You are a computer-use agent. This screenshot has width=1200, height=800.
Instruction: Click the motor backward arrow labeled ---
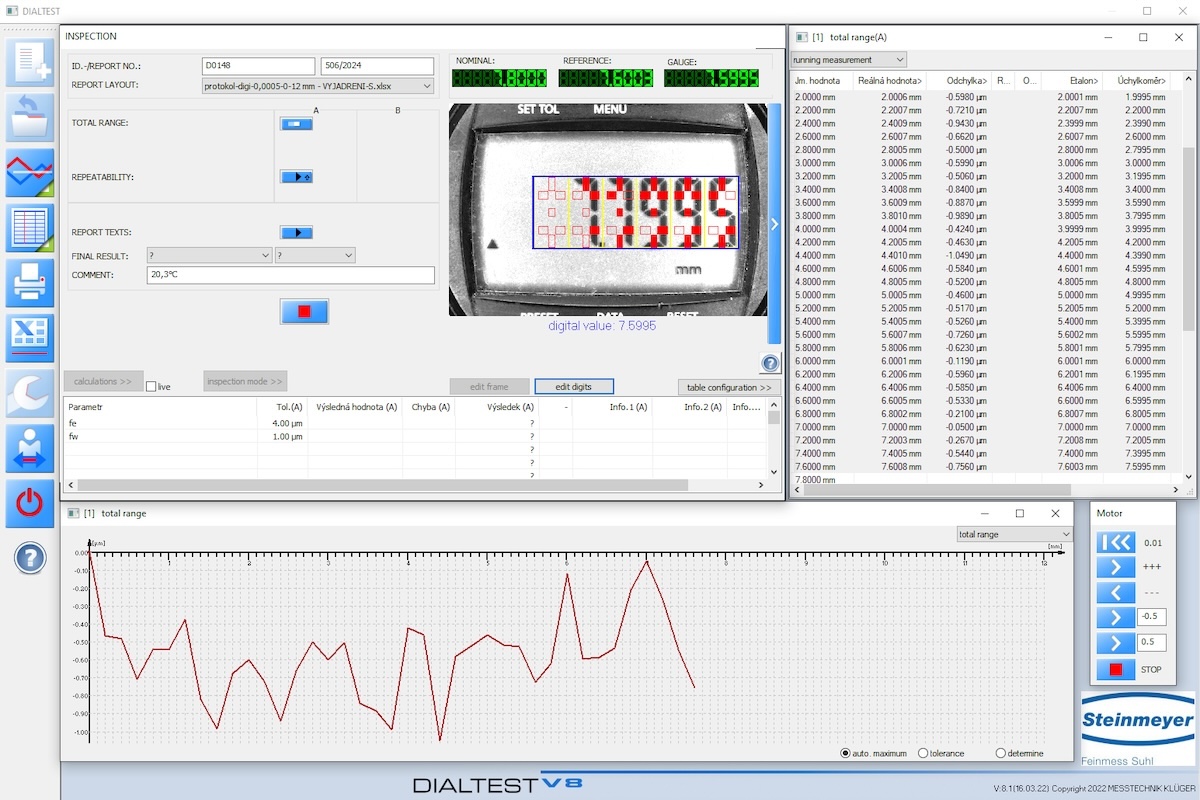[x=1116, y=592]
